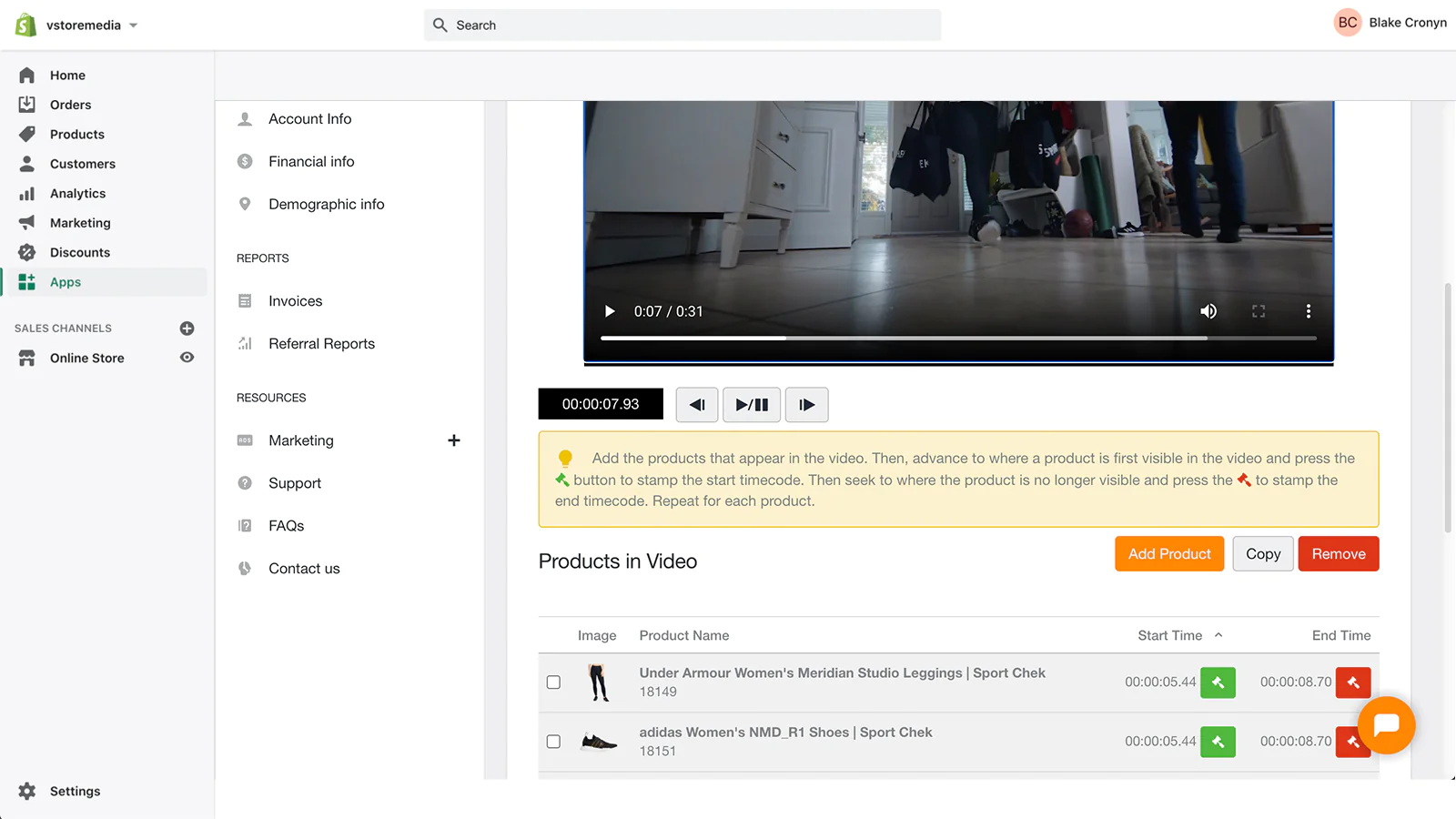The width and height of the screenshot is (1456, 819).
Task: Stamp end time for Under Armour Leggings
Action: click(x=1353, y=682)
